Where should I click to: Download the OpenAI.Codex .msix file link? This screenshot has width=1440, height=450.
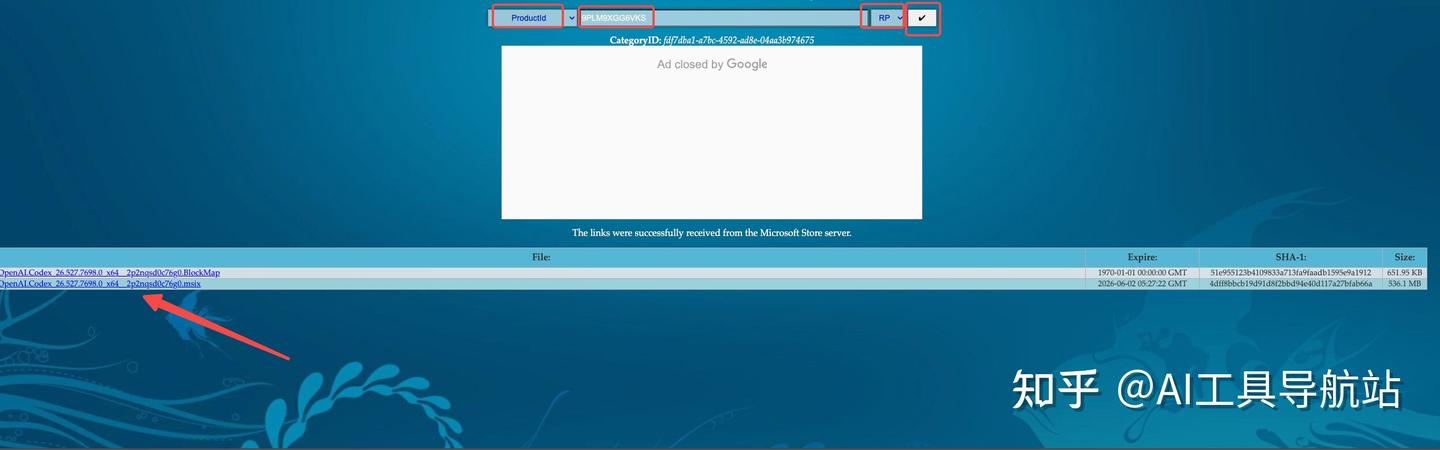[x=99, y=284]
